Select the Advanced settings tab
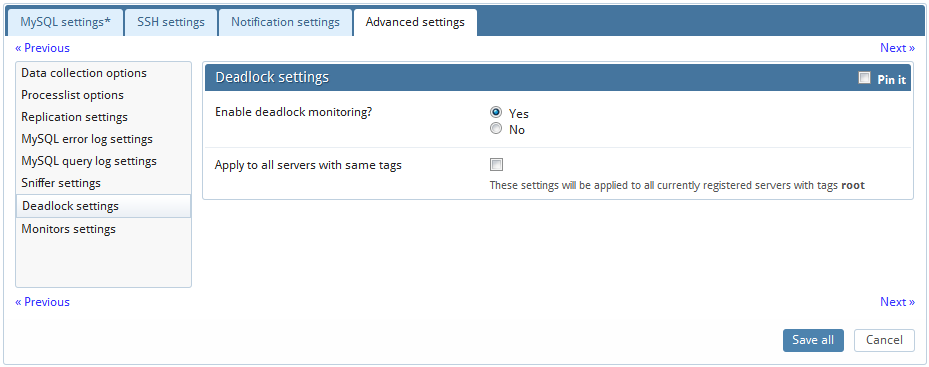The width and height of the screenshot is (929, 367). click(415, 23)
